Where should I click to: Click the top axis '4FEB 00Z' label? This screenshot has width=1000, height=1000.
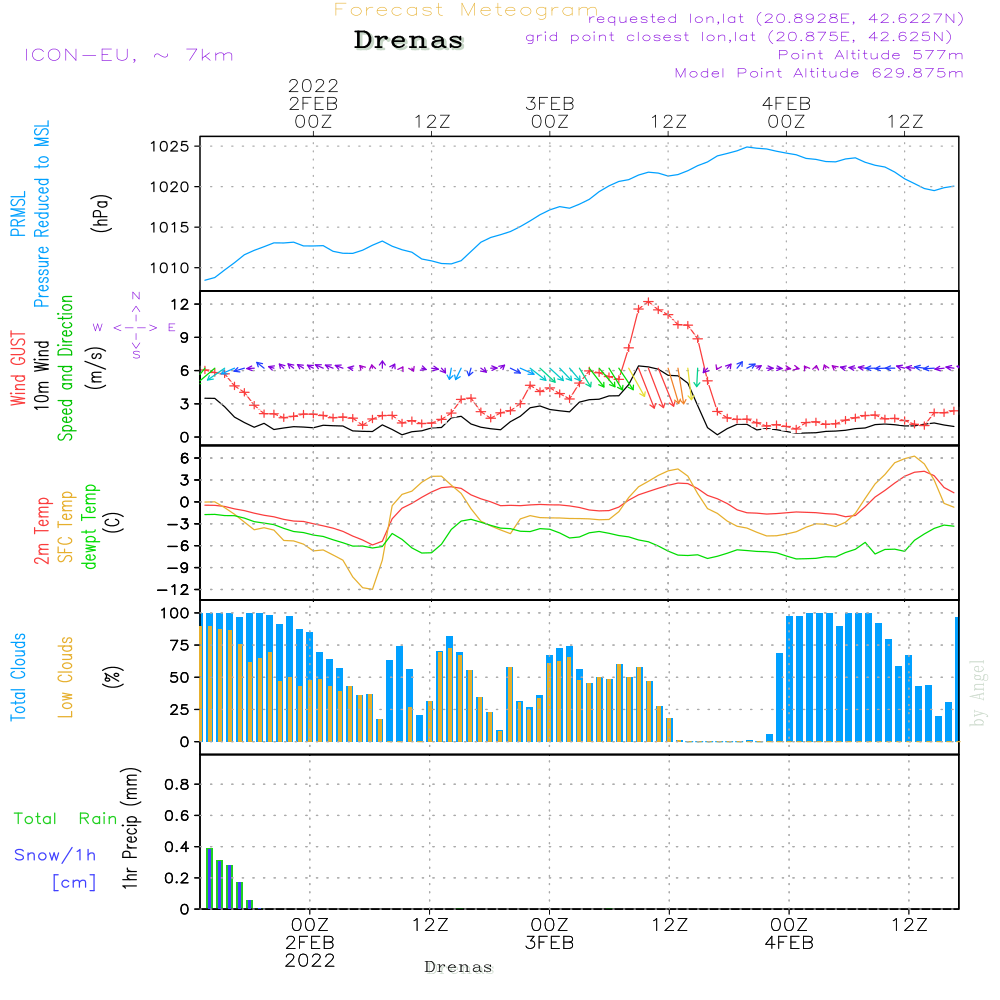786,112
